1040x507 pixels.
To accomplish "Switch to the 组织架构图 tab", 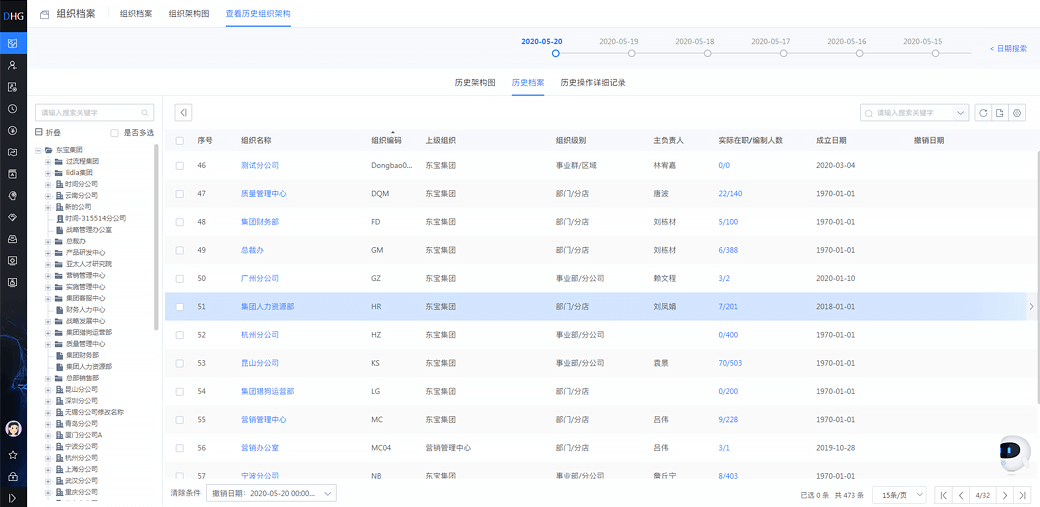I will (189, 14).
